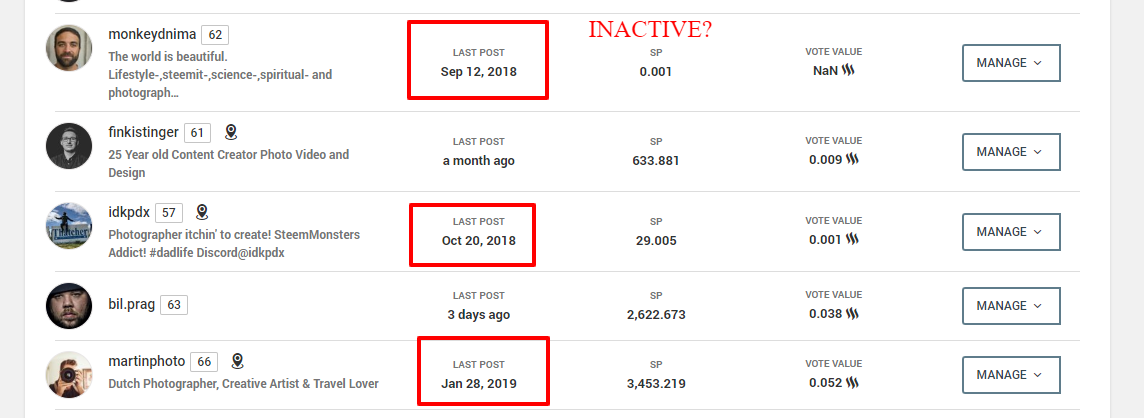Click finkistinger's profile picture
This screenshot has height=418, width=1144.
(69, 146)
